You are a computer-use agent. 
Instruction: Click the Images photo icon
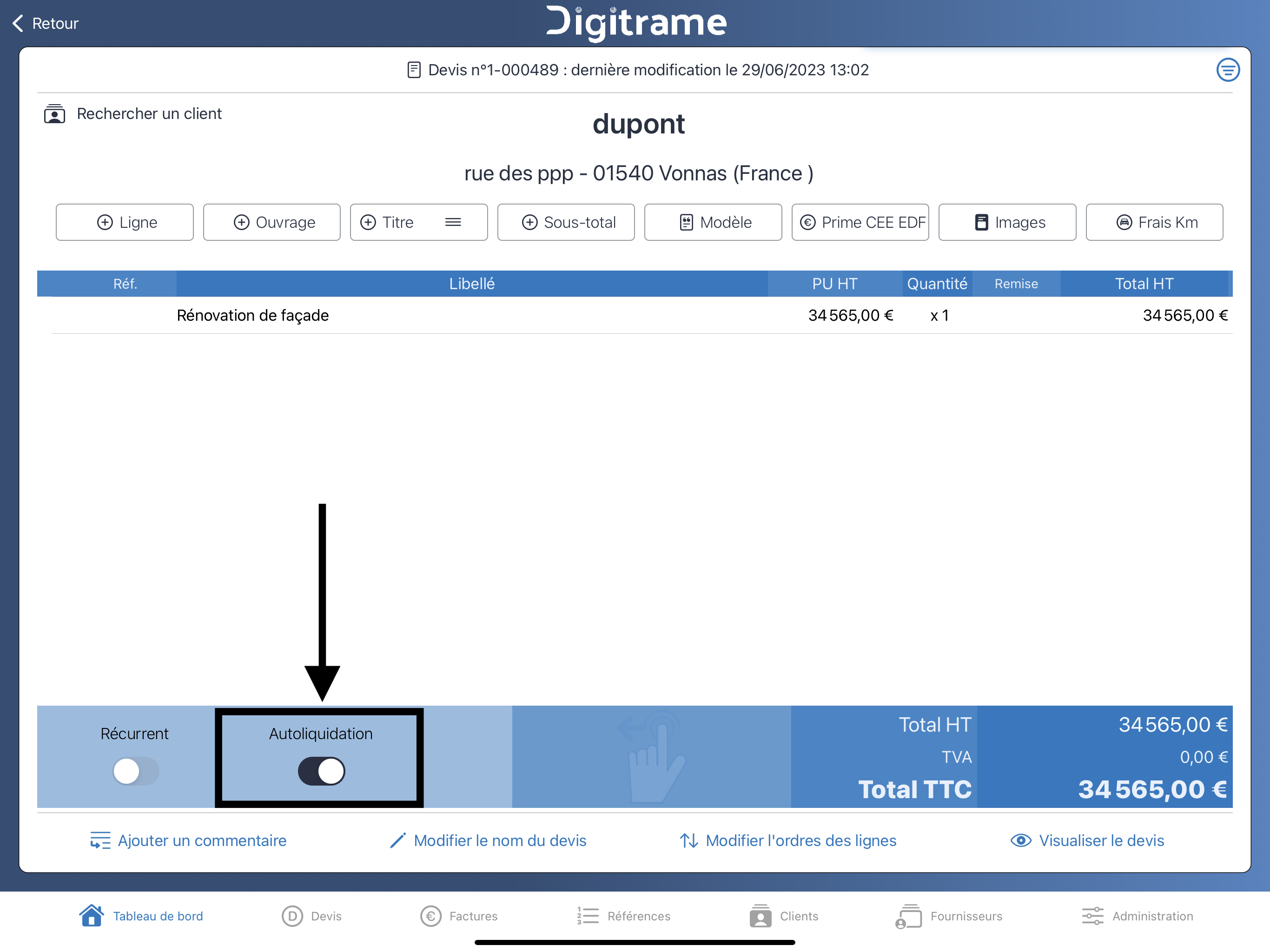(982, 222)
